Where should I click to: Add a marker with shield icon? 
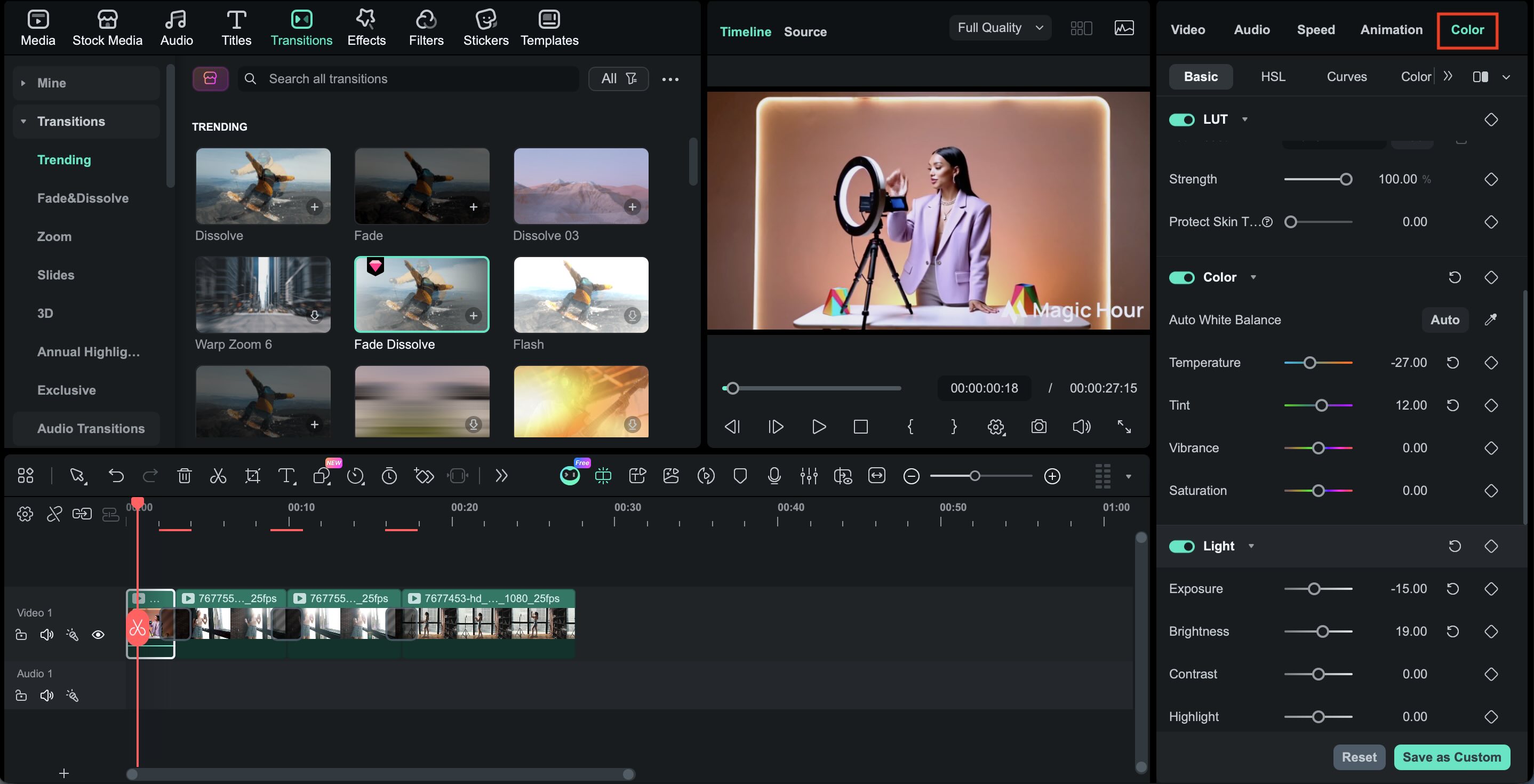(x=740, y=476)
